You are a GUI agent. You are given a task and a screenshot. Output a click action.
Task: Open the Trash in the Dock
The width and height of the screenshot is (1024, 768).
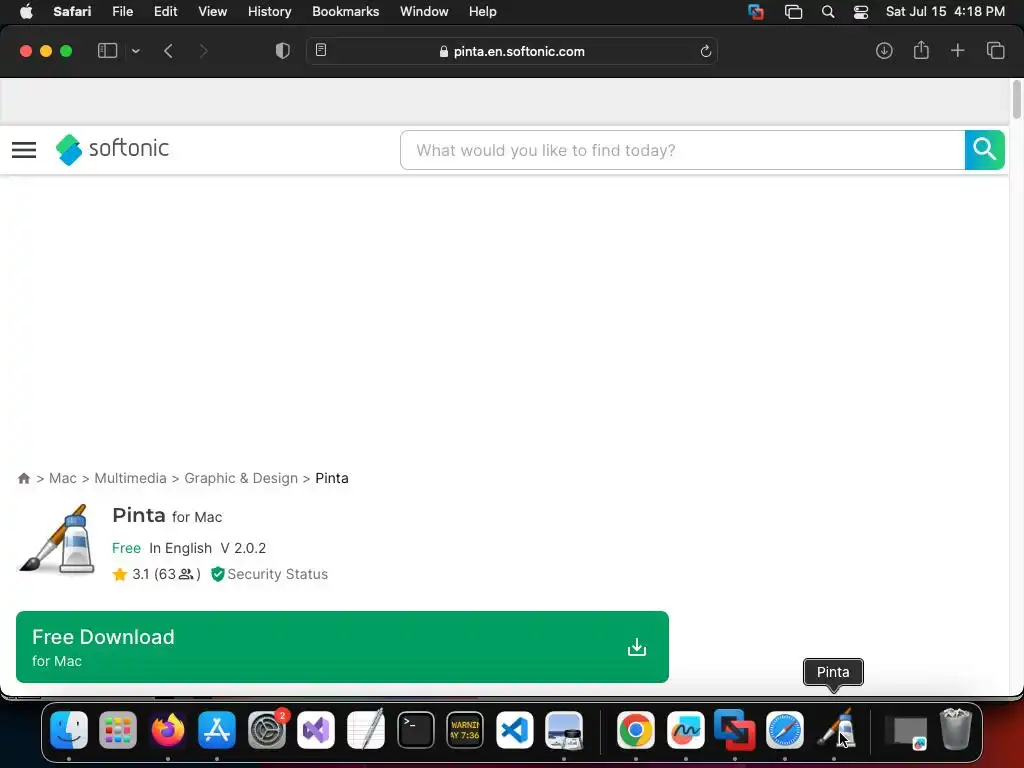[x=955, y=729]
